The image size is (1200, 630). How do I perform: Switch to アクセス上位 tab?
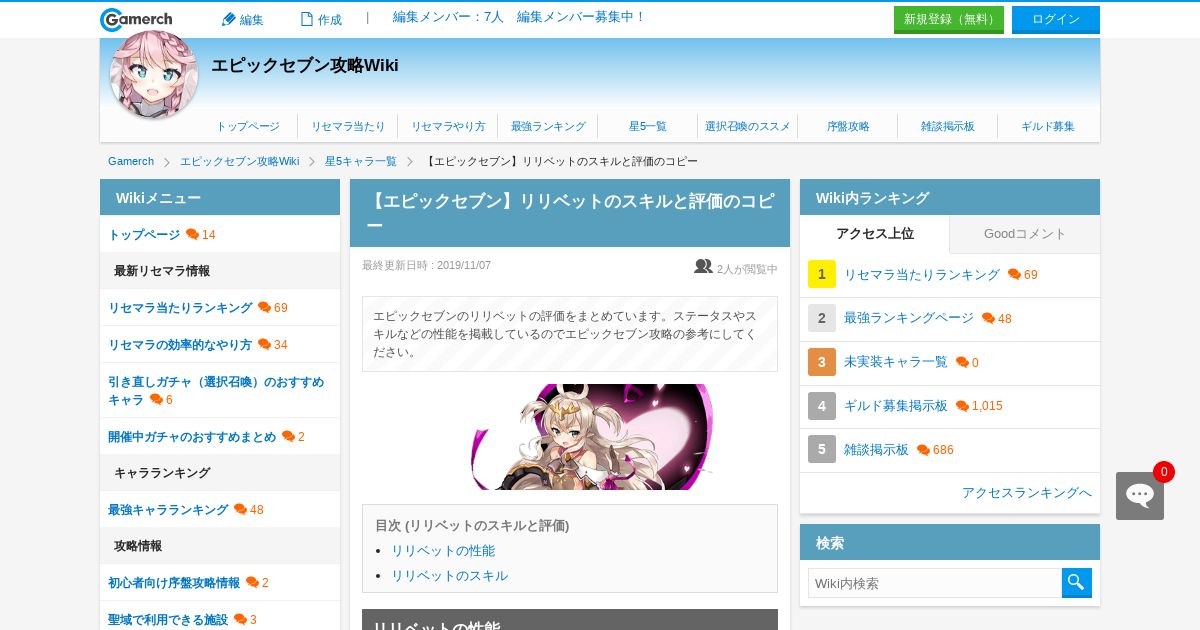click(x=875, y=234)
